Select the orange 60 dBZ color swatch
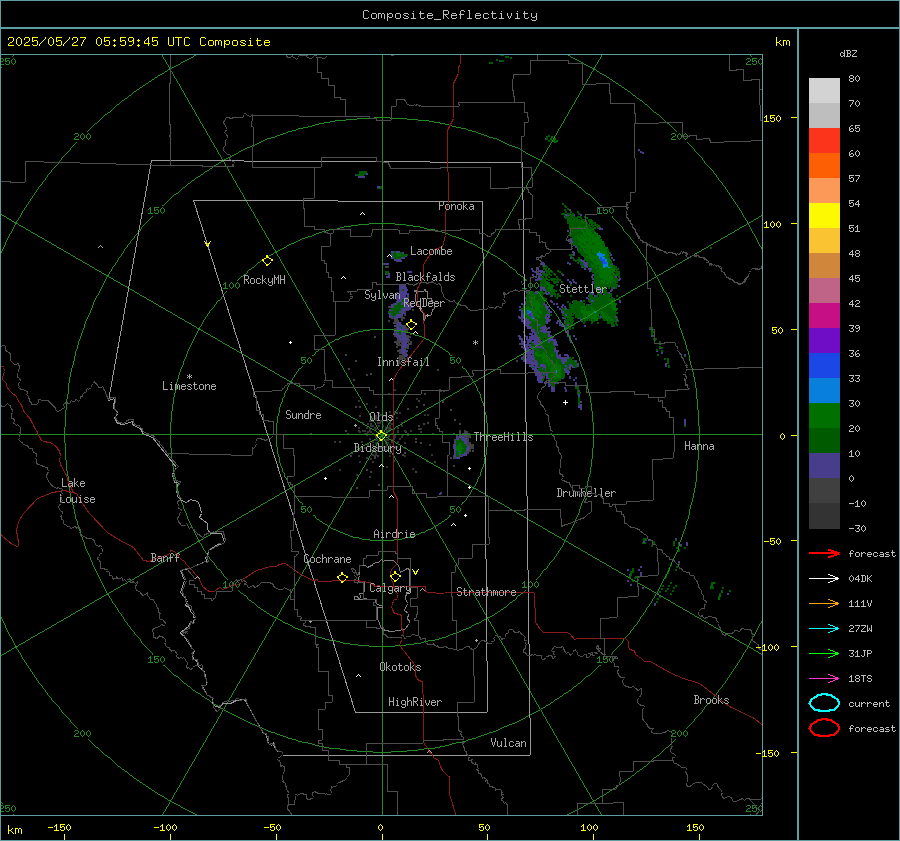900x841 pixels. pos(824,165)
